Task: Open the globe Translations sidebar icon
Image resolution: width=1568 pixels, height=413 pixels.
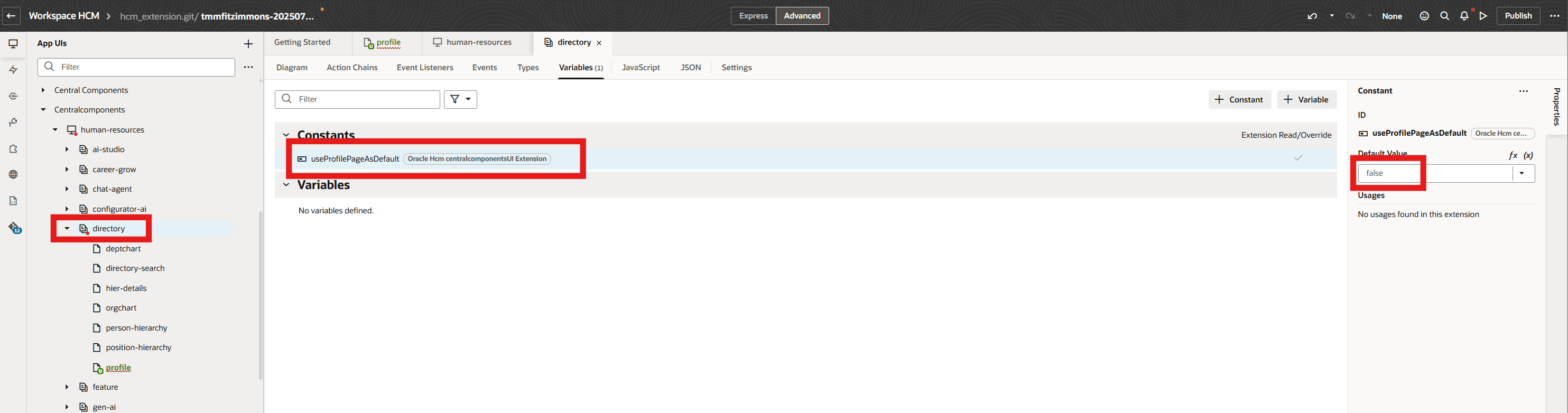Action: click(x=13, y=175)
